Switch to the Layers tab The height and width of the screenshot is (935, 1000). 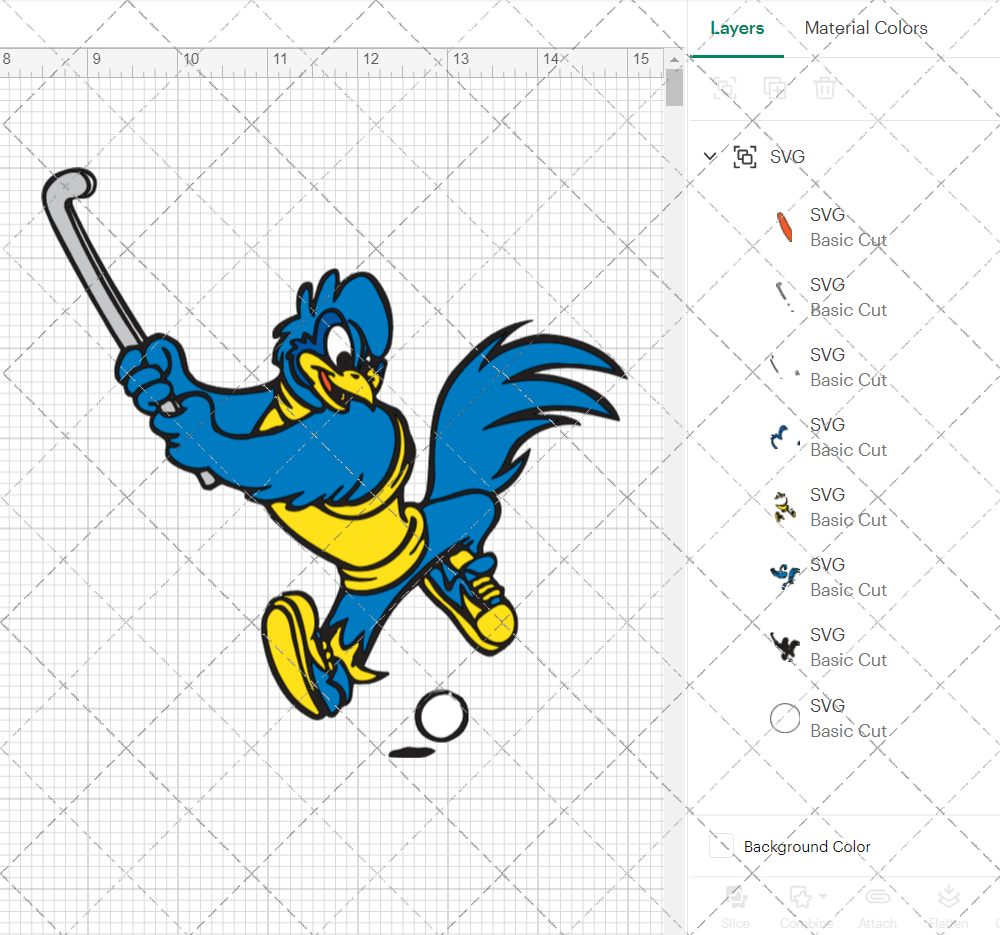pyautogui.click(x=737, y=28)
